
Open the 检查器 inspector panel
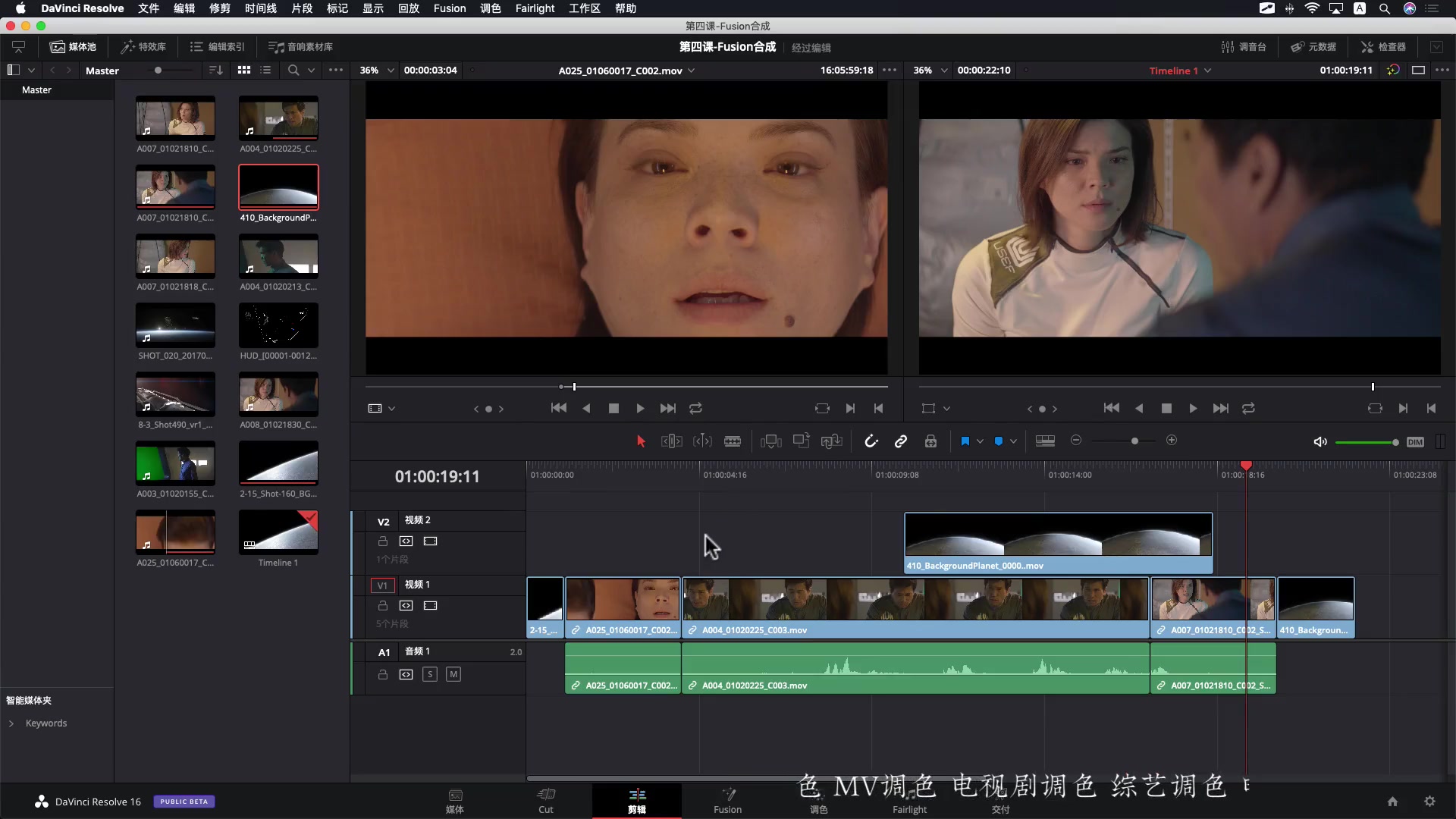1383,47
